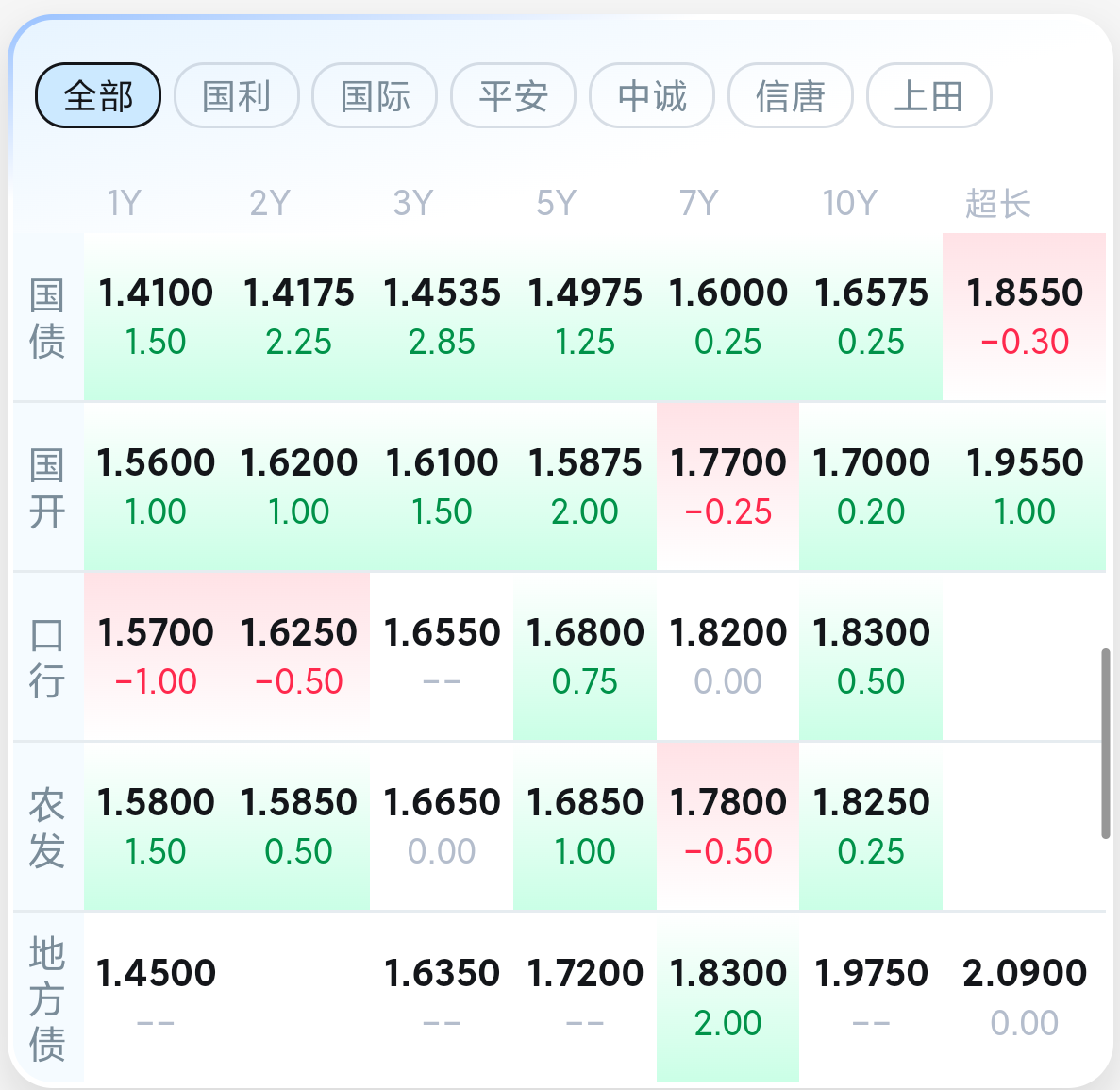Choose the 平安 filter
Image resolution: width=1120 pixels, height=1090 pixels.
(512, 95)
